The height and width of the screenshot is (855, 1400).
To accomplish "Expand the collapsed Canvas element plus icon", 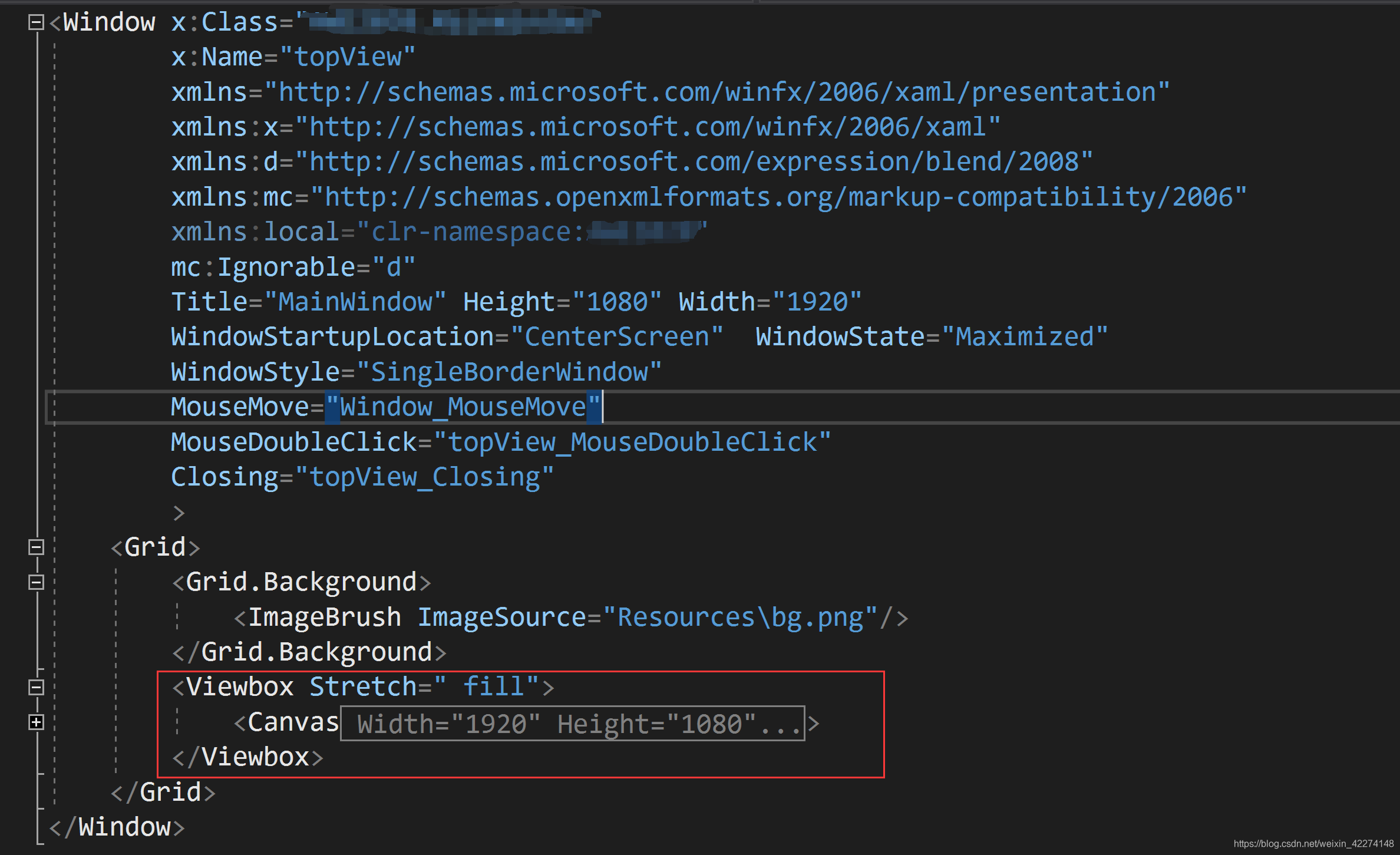I will (36, 722).
